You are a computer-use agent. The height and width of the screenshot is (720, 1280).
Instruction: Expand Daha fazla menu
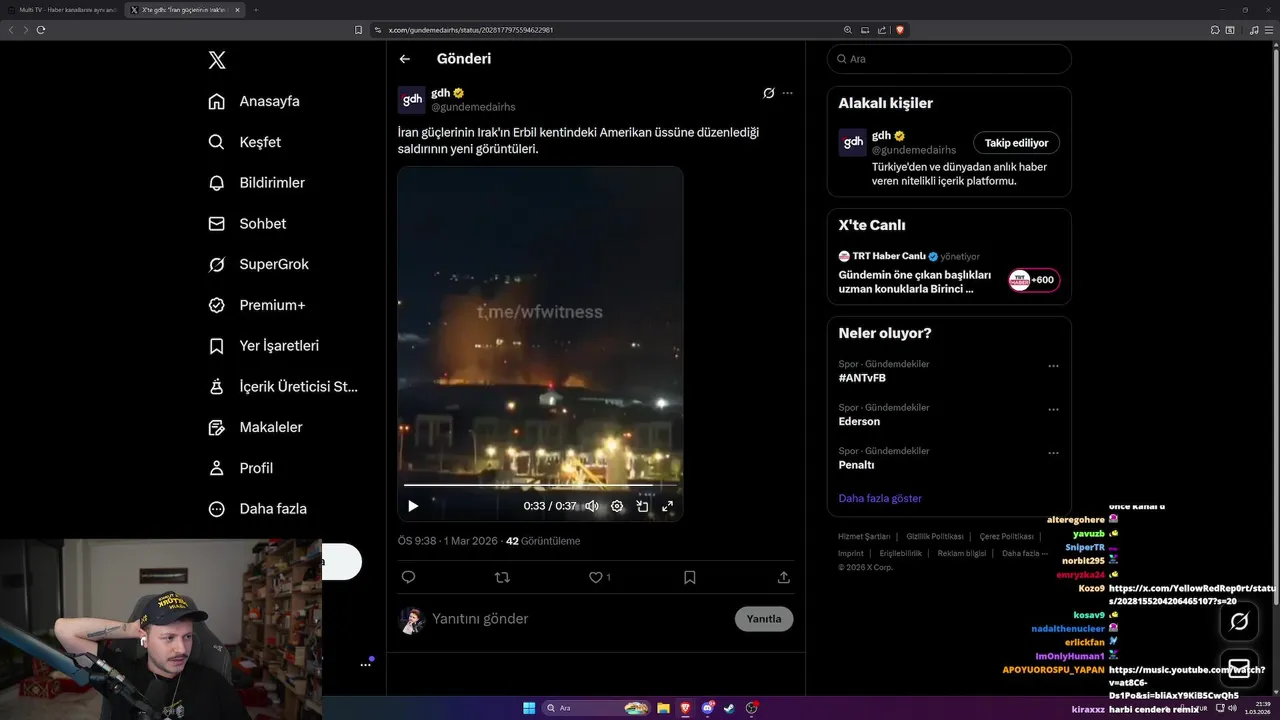[x=258, y=508]
